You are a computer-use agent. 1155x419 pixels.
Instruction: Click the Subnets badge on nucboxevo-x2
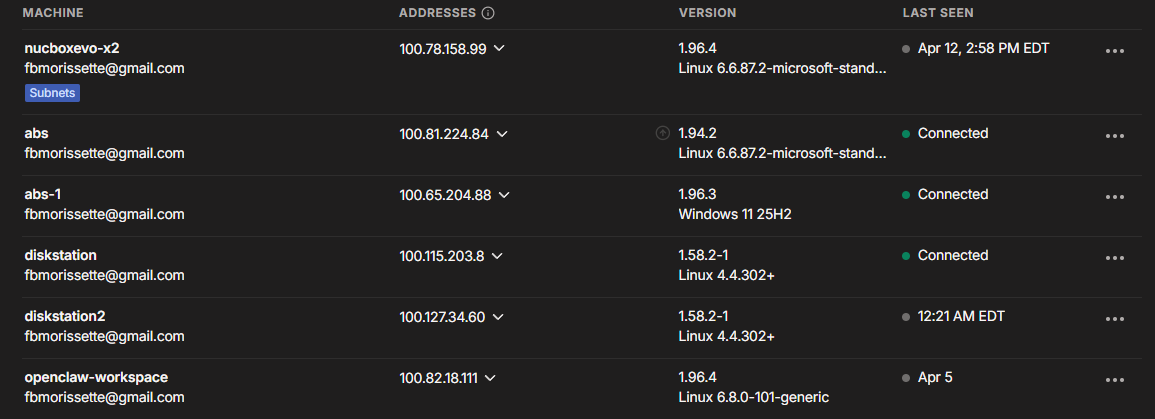52,93
